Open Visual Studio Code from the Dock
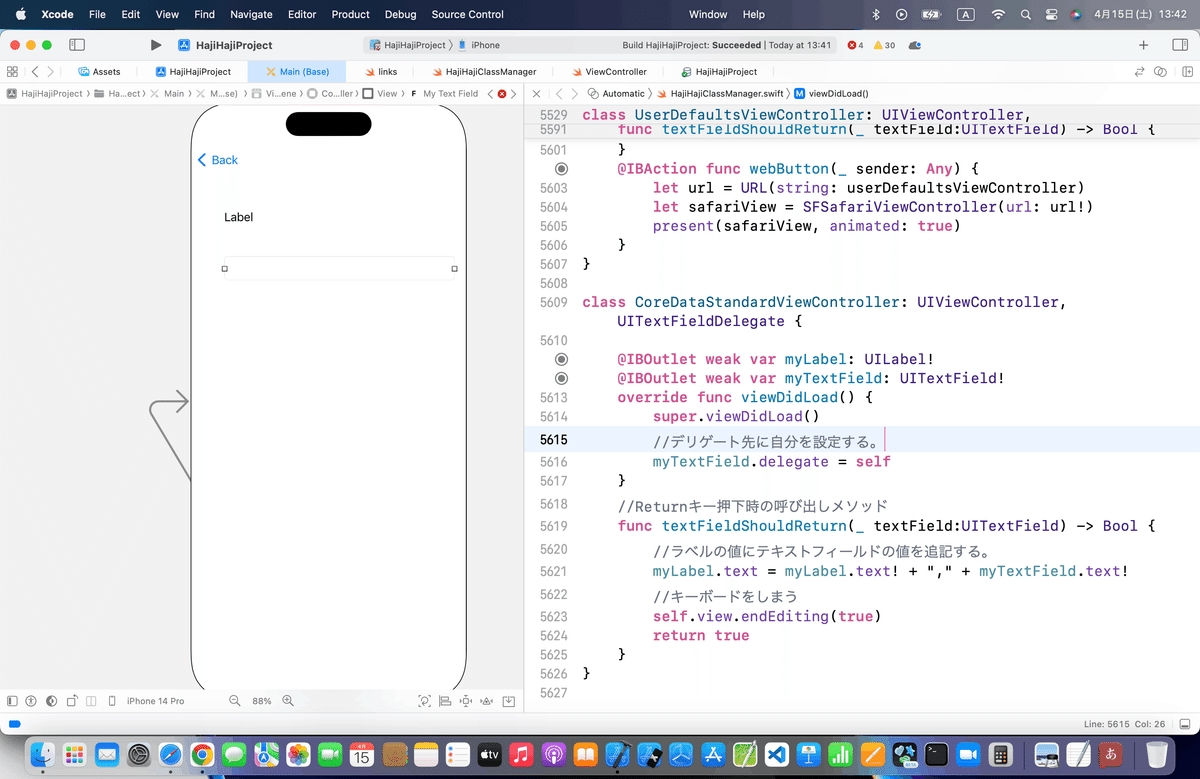Screen dimensions: 1200x779 [x=778, y=754]
